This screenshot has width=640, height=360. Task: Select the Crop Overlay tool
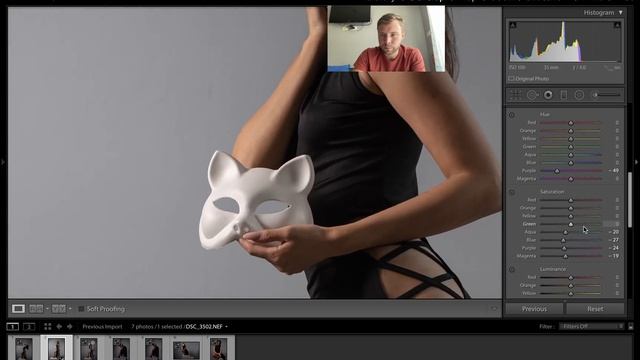(x=516, y=95)
